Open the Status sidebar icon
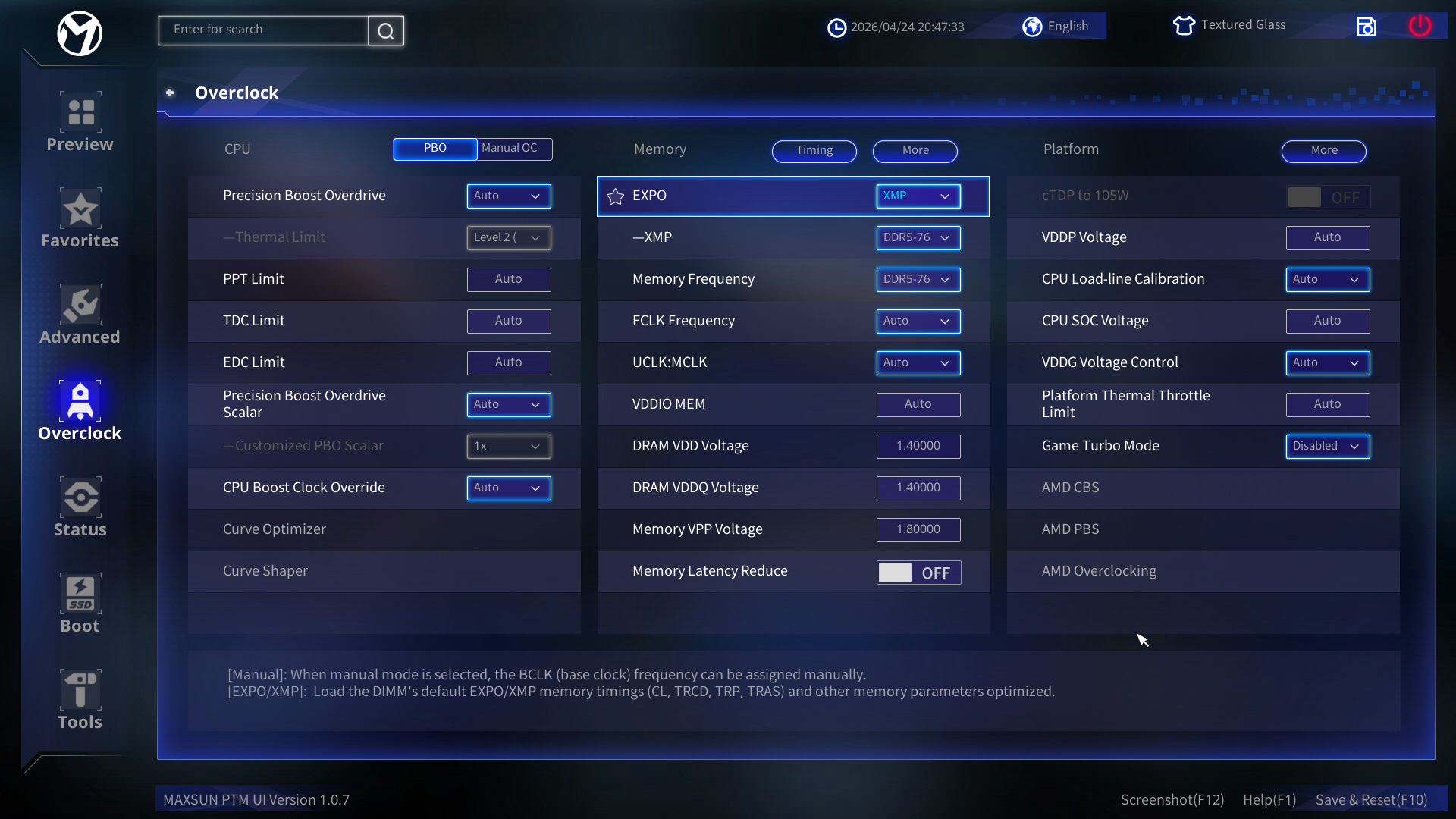 (80, 497)
